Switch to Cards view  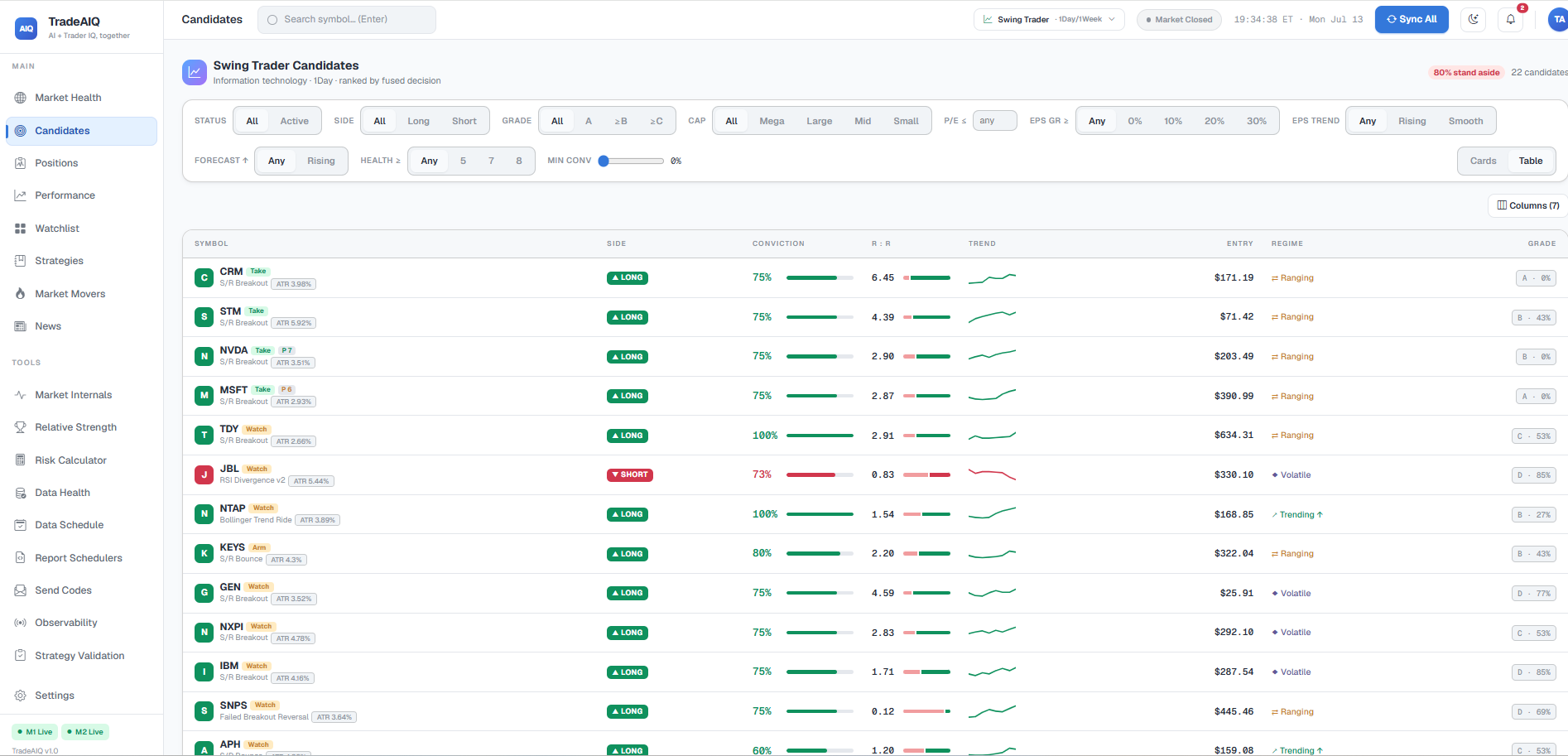1483,161
